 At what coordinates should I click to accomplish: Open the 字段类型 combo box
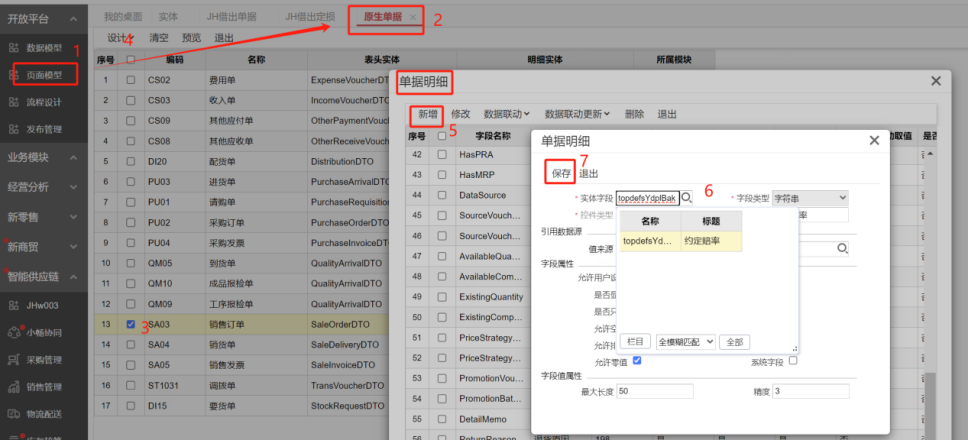click(810, 198)
